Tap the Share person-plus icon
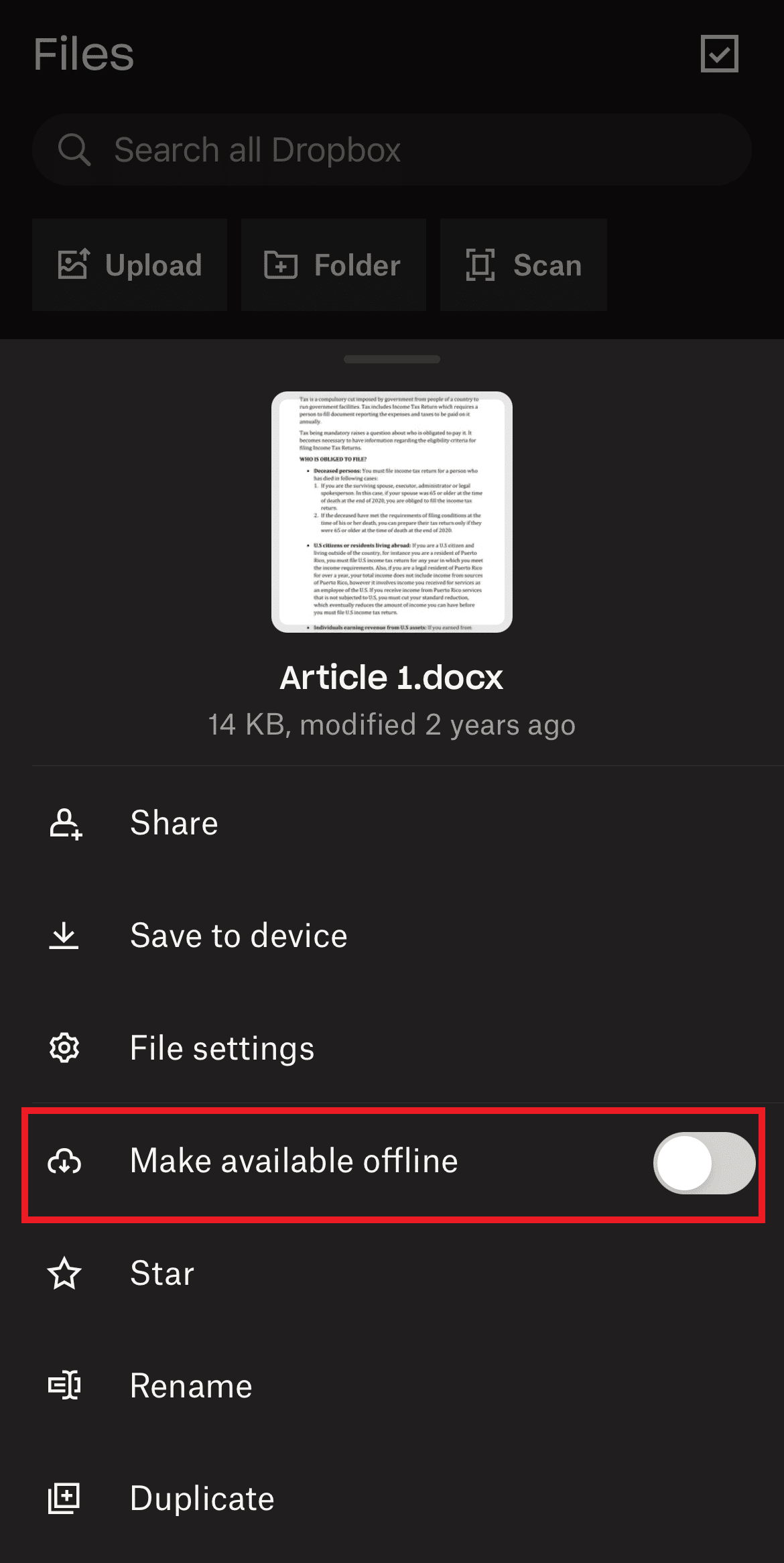Image resolution: width=784 pixels, height=1563 pixels. [65, 823]
